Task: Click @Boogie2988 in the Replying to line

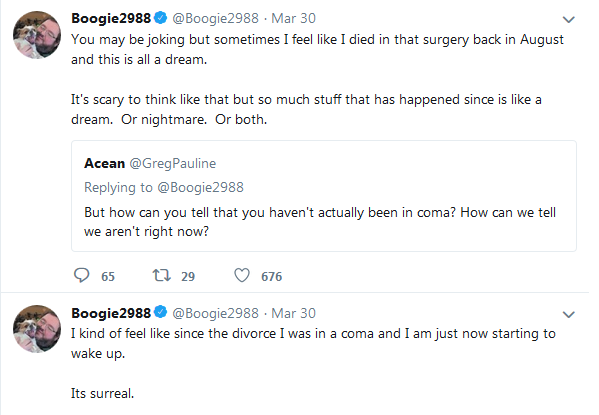Action: coord(201,187)
